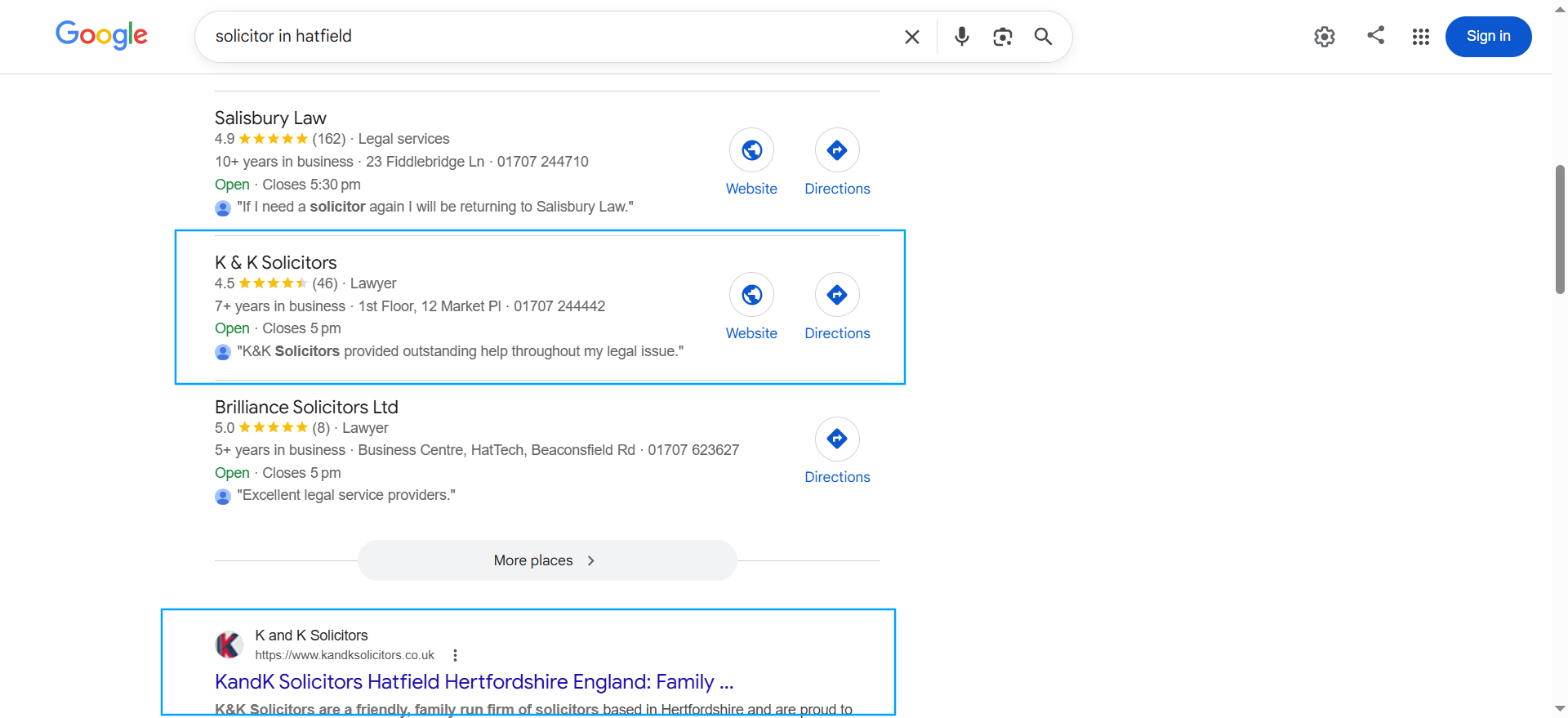Click the share icon in header

tap(1376, 35)
